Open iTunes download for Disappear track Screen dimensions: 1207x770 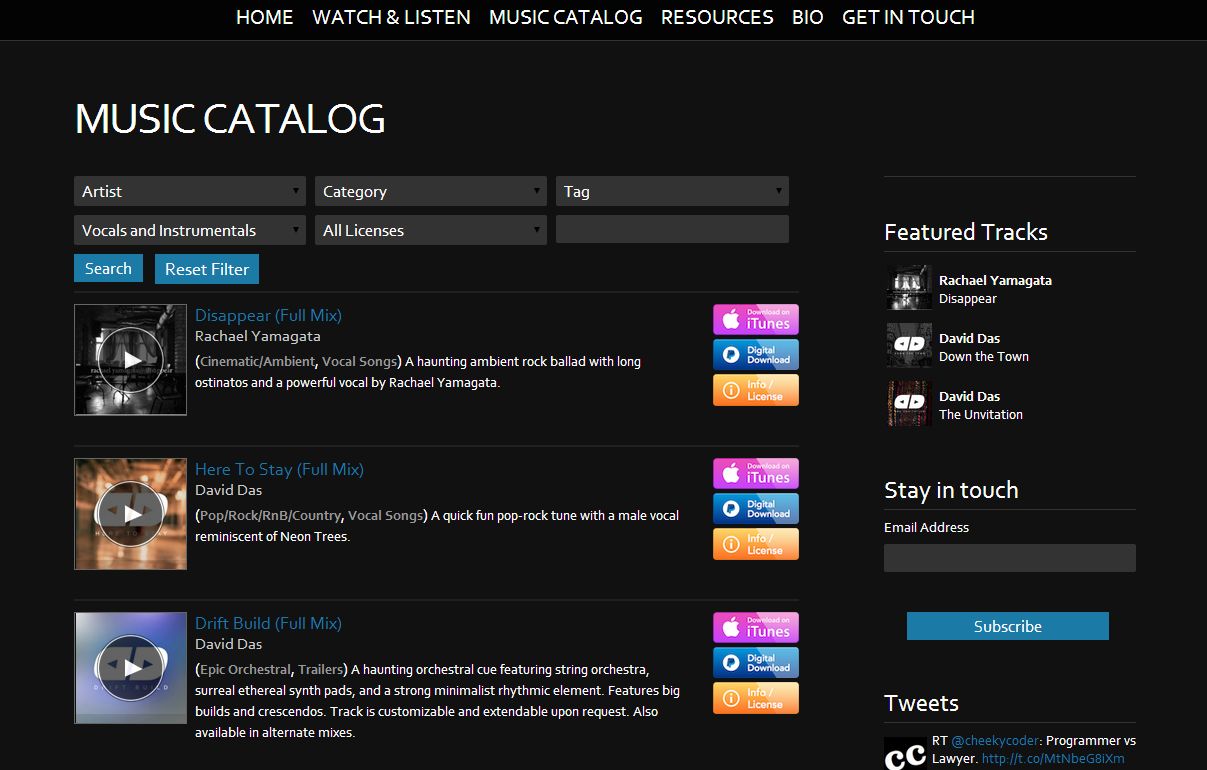pyautogui.click(x=755, y=319)
